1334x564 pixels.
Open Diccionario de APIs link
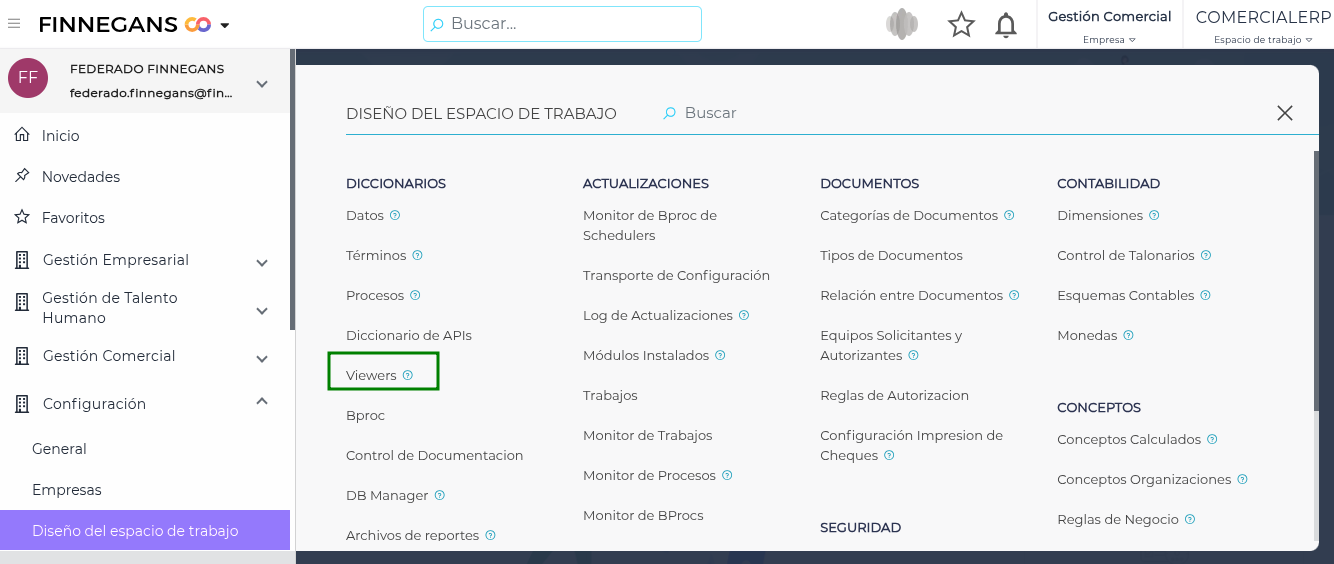point(409,335)
